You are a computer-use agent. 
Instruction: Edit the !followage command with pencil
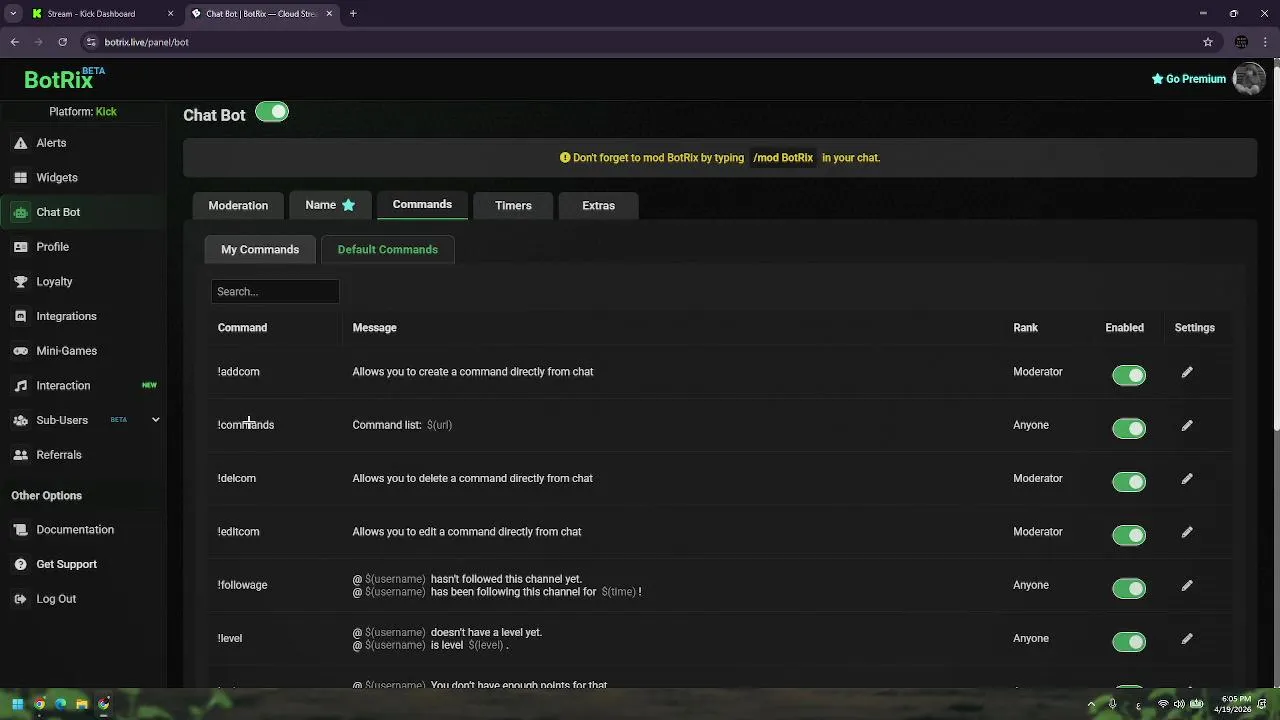point(1187,585)
